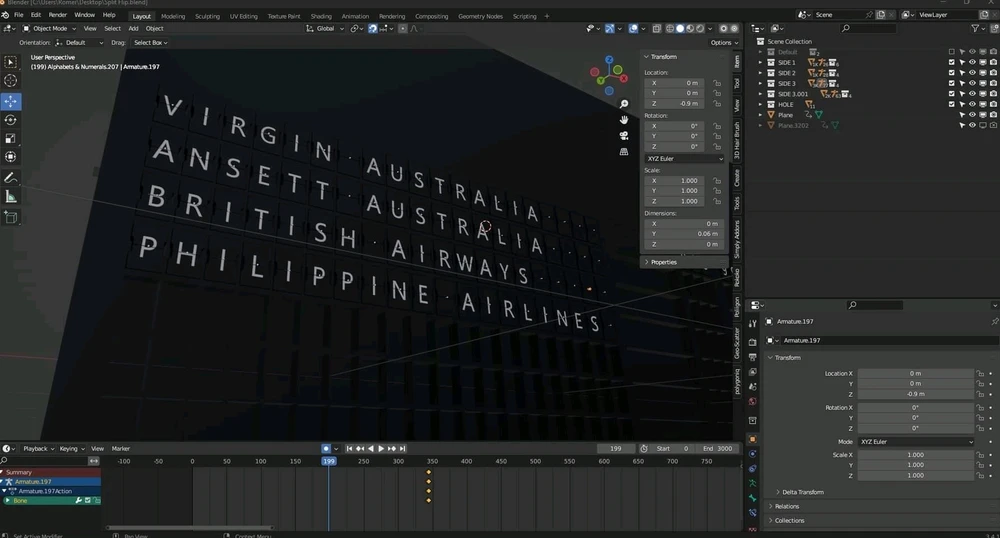Play the animation in reverse
The height and width of the screenshot is (538, 1000).
coord(371,449)
